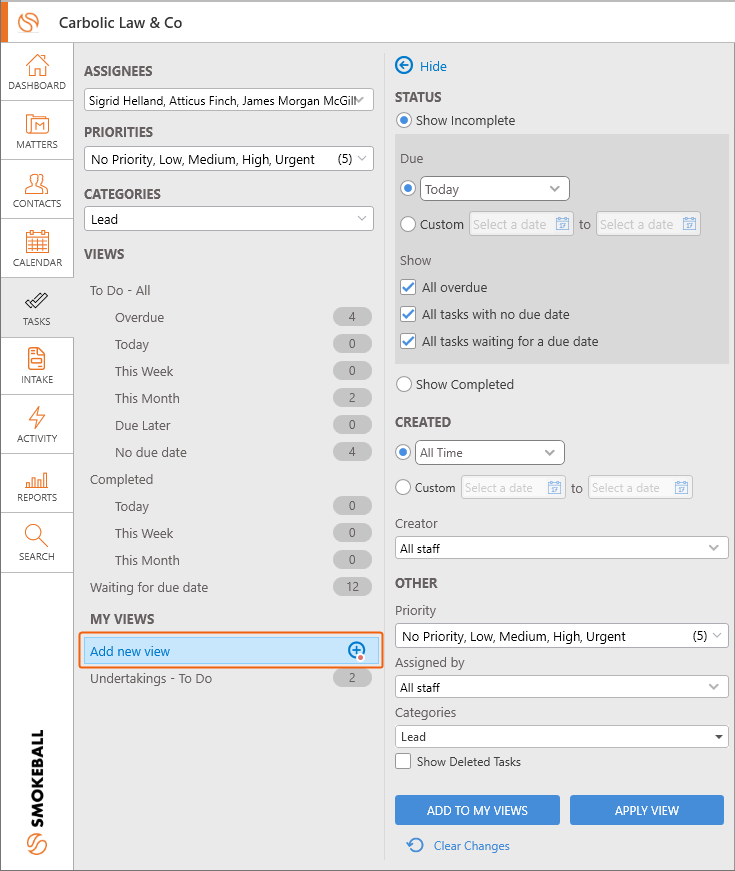Screen dimensions: 735x871
Task: Select the To Do - All view
Action: [120, 291]
